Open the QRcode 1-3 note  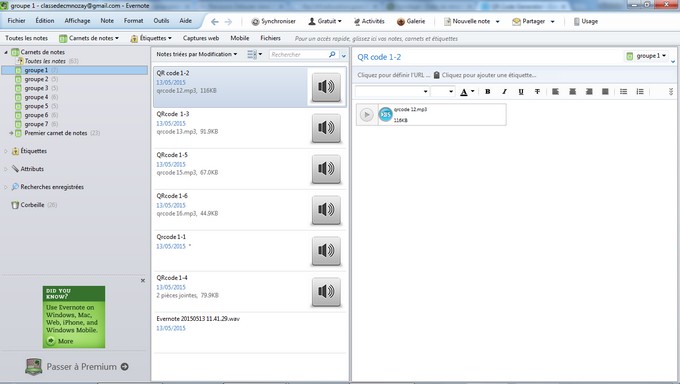tap(250, 128)
